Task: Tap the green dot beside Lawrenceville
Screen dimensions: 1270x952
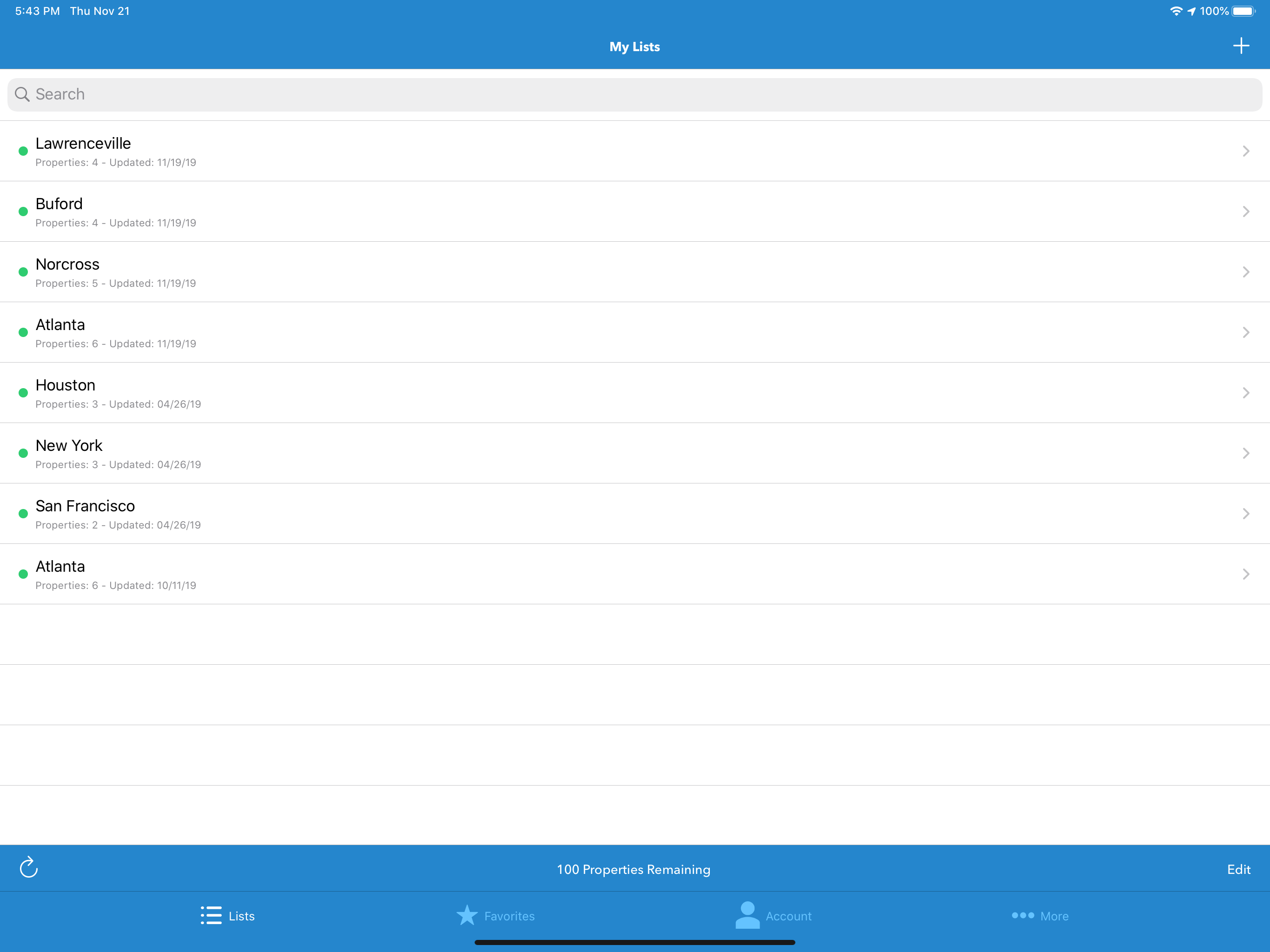Action: (x=23, y=151)
